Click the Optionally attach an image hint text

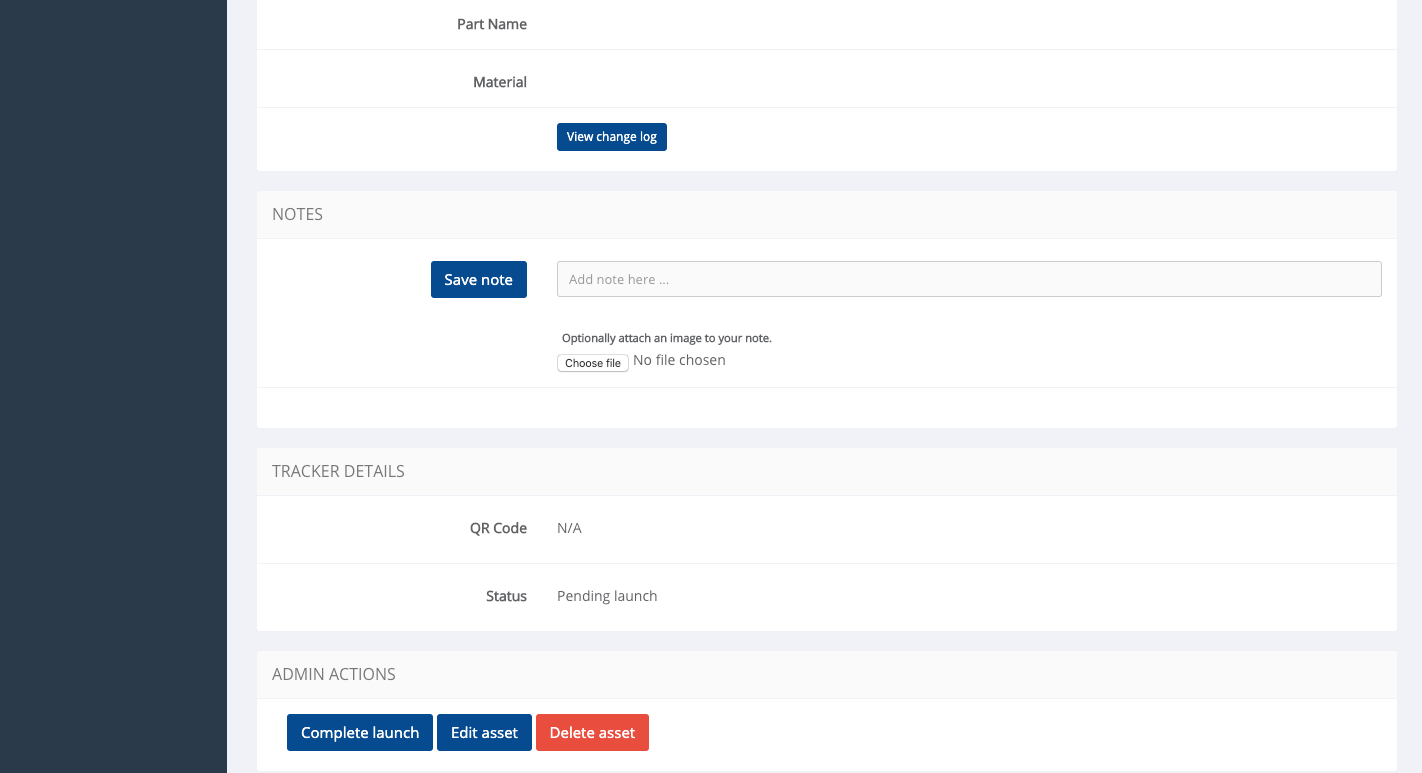point(666,338)
